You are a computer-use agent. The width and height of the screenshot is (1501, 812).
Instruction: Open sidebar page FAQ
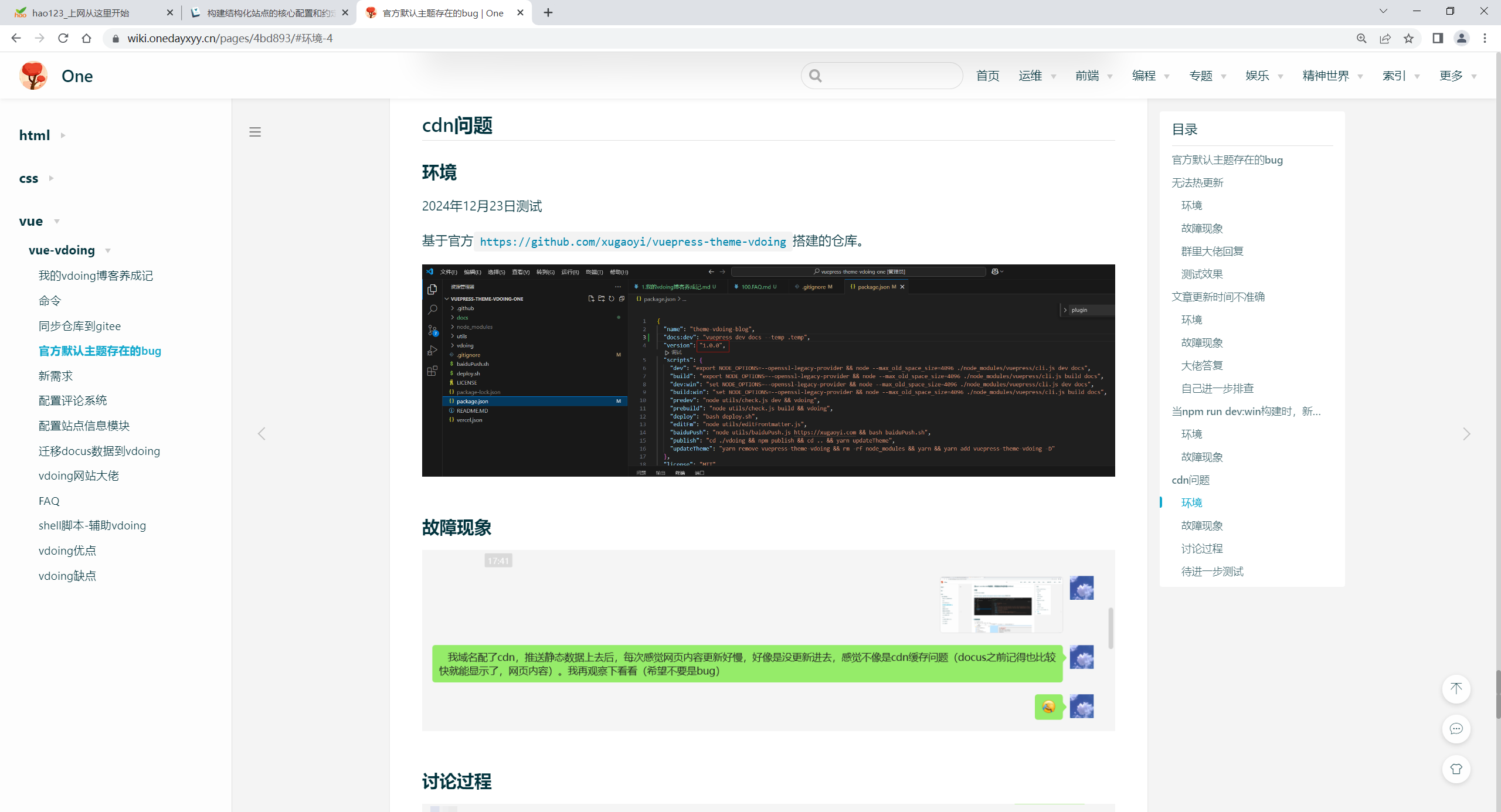(49, 501)
